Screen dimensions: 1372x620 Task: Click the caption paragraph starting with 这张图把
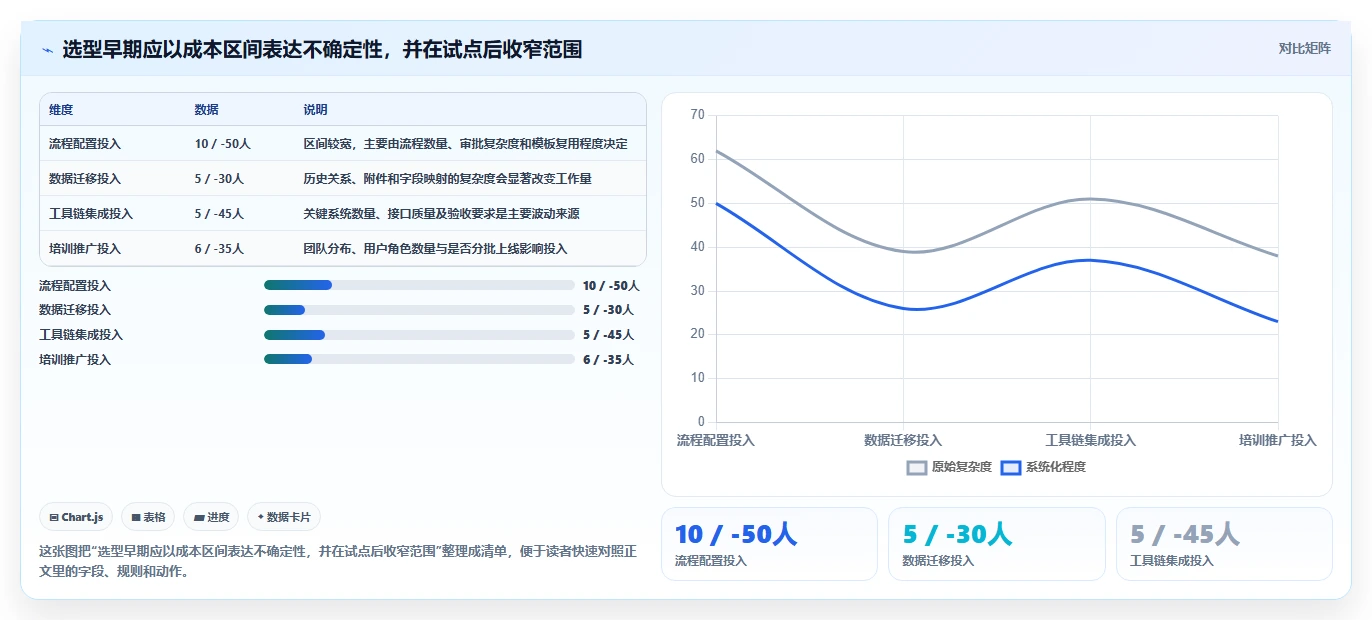click(338, 561)
